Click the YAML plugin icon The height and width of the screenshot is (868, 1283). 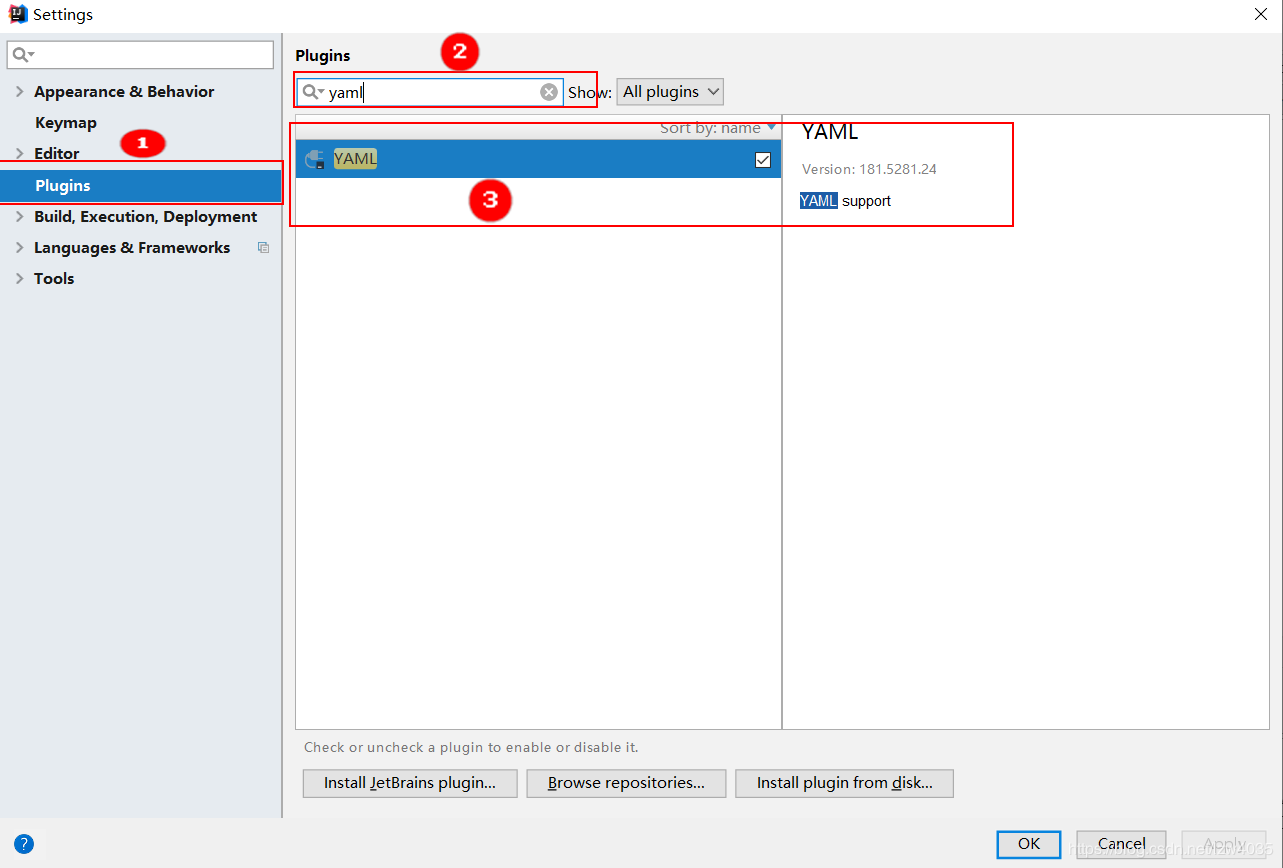pyautogui.click(x=315, y=159)
